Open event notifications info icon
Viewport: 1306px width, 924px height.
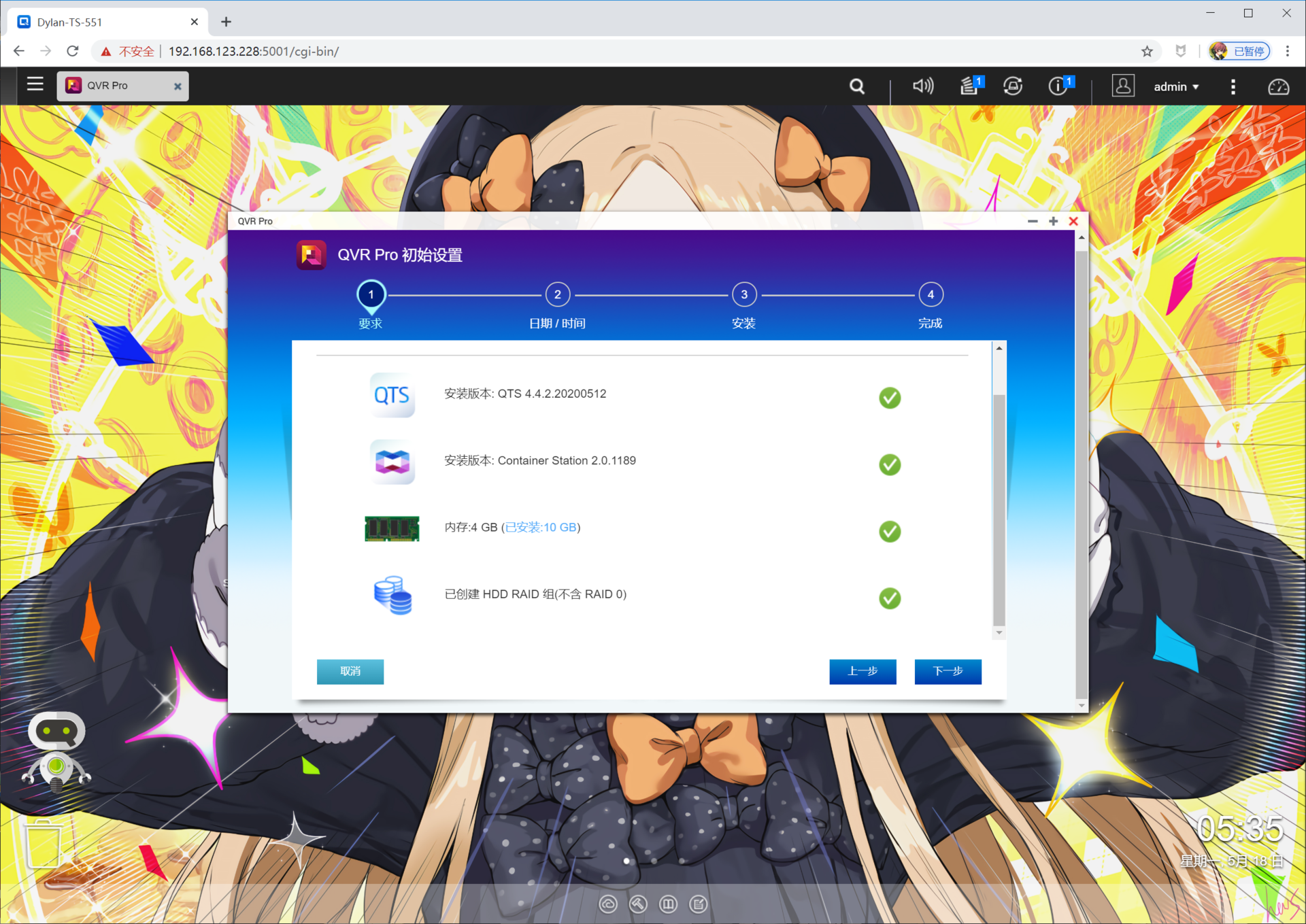1058,86
